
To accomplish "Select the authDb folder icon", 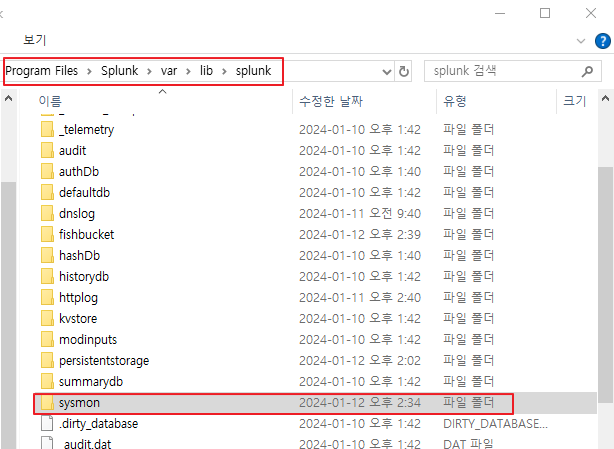I will point(47,171).
